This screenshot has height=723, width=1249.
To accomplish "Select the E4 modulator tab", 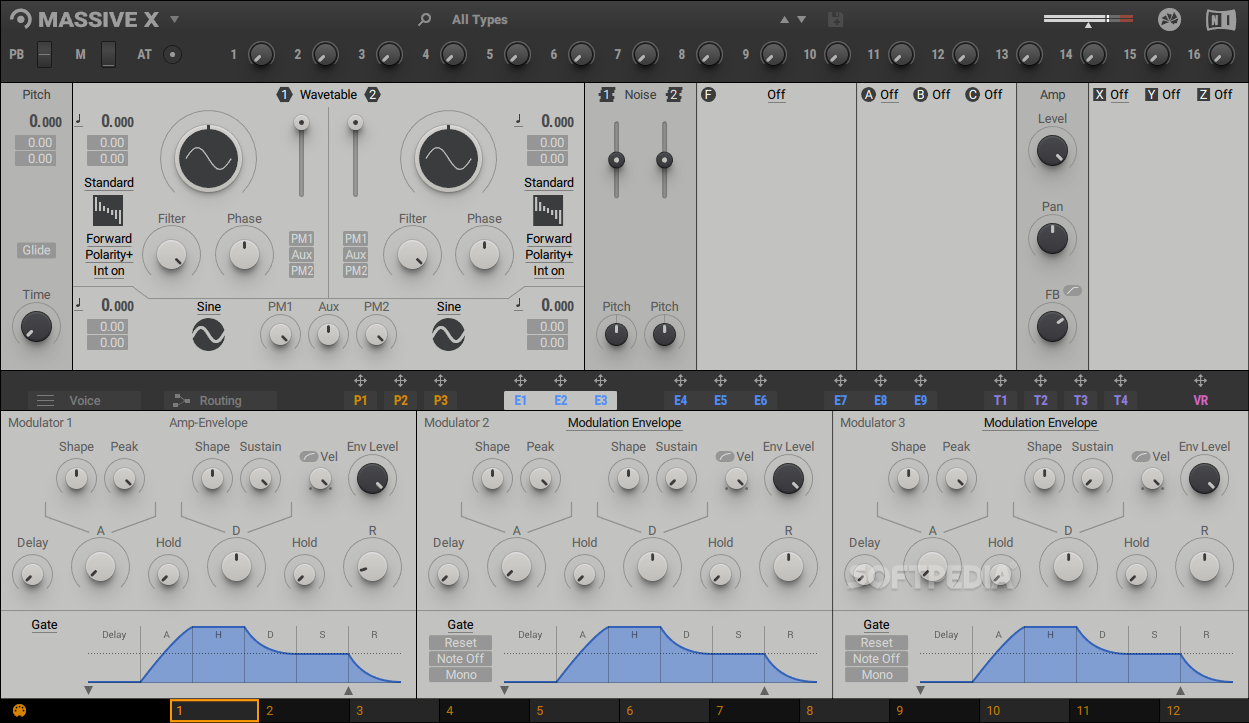I will click(680, 400).
